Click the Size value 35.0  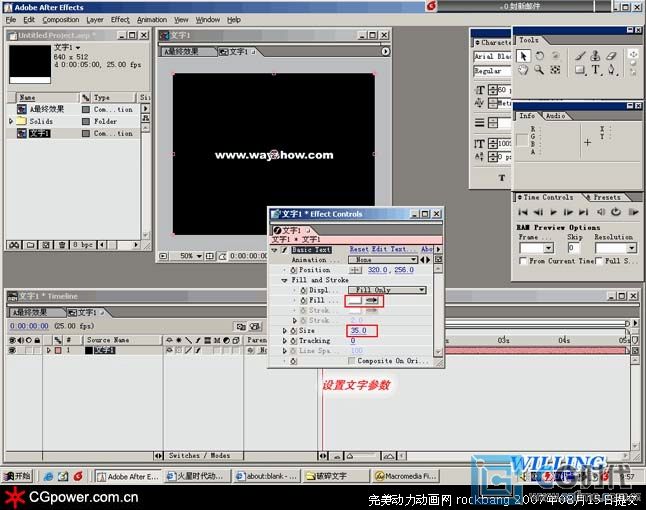pos(358,331)
